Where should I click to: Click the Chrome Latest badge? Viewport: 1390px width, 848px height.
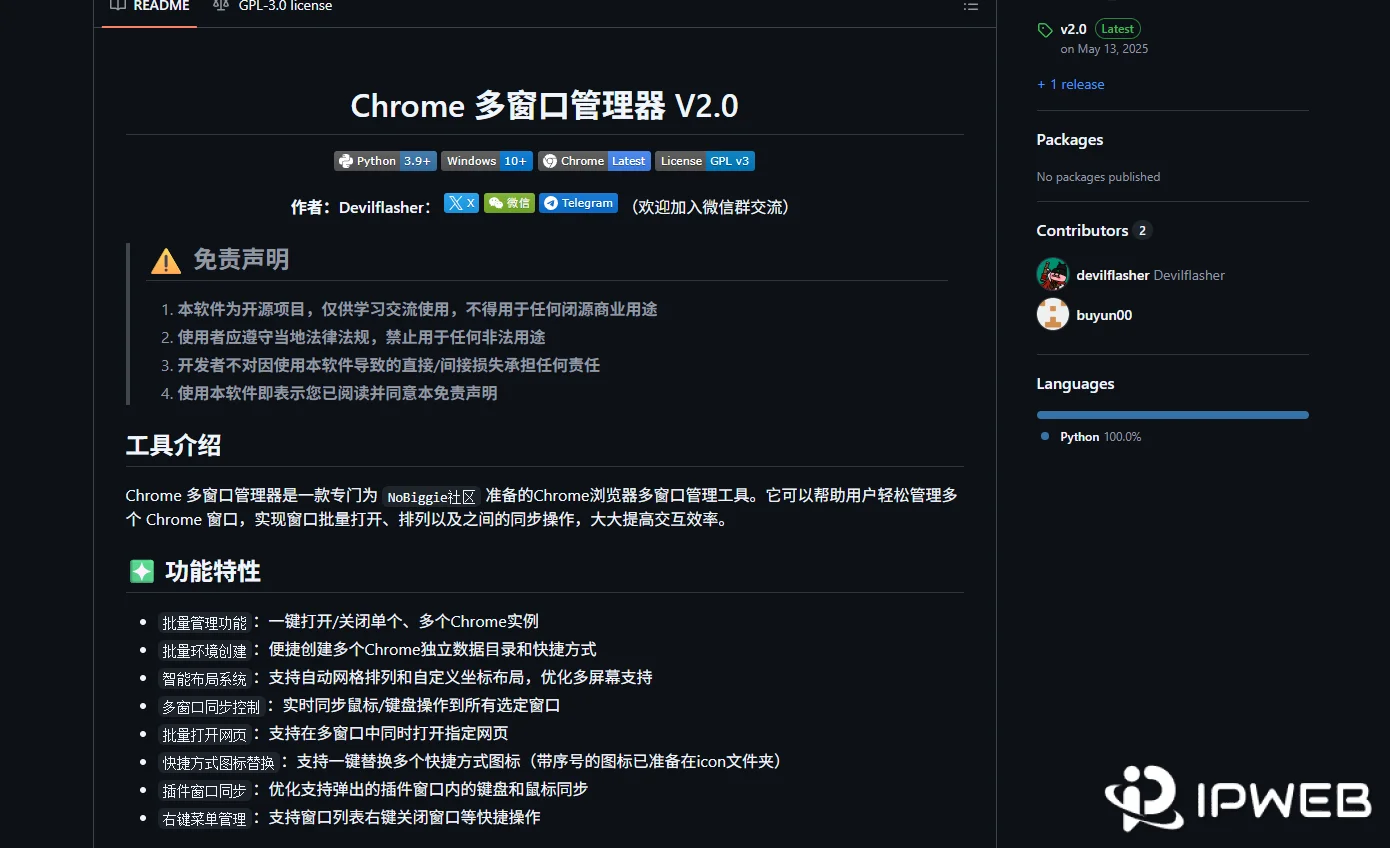(593, 160)
